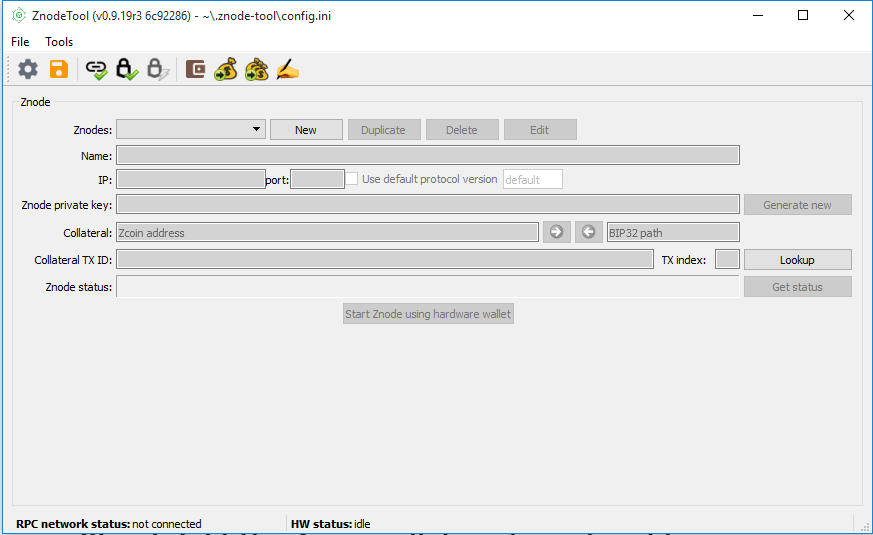Image resolution: width=873 pixels, height=535 pixels.
Task: Click Start Znode using hardware wallet
Action: 428,314
